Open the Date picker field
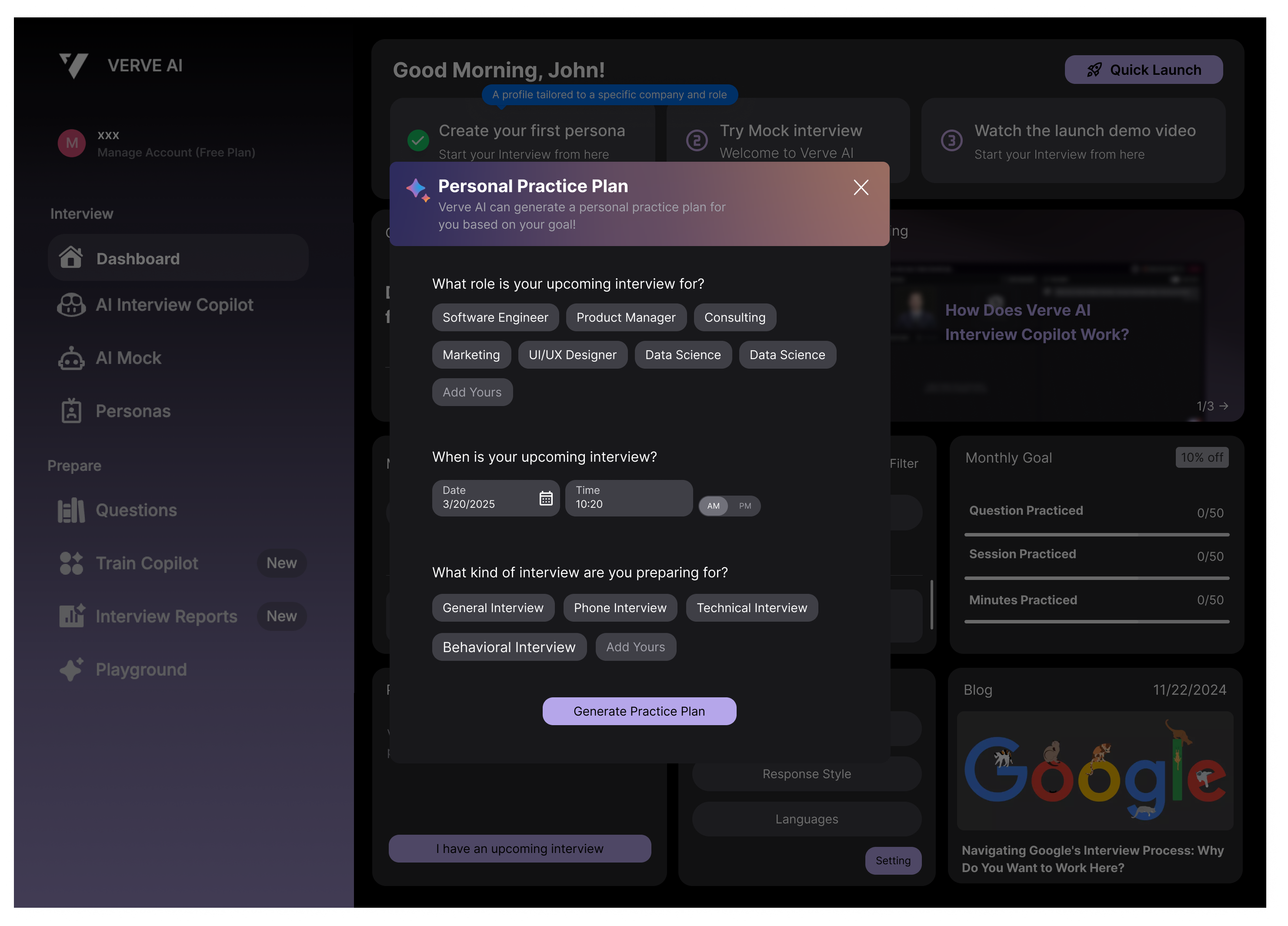This screenshot has width=1288, height=926. coord(495,499)
